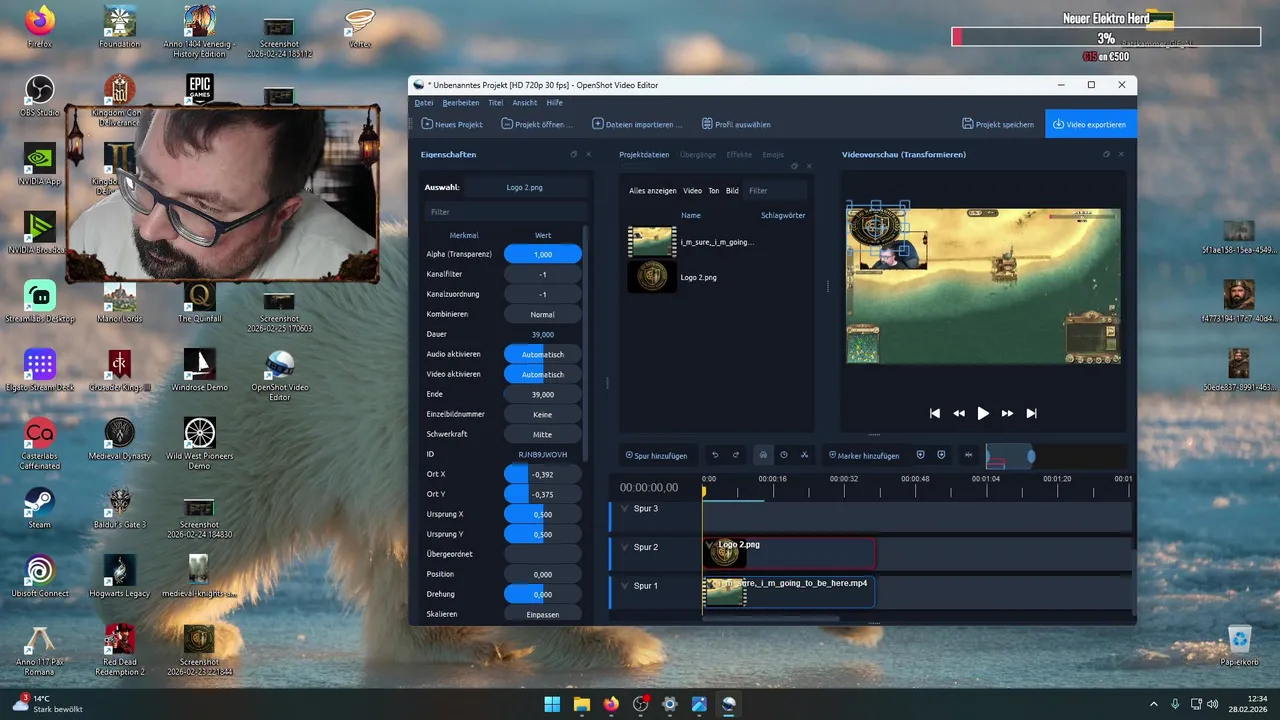Image resolution: width=1280 pixels, height=720 pixels.
Task: Click the project files Filter field
Action: pos(777,190)
